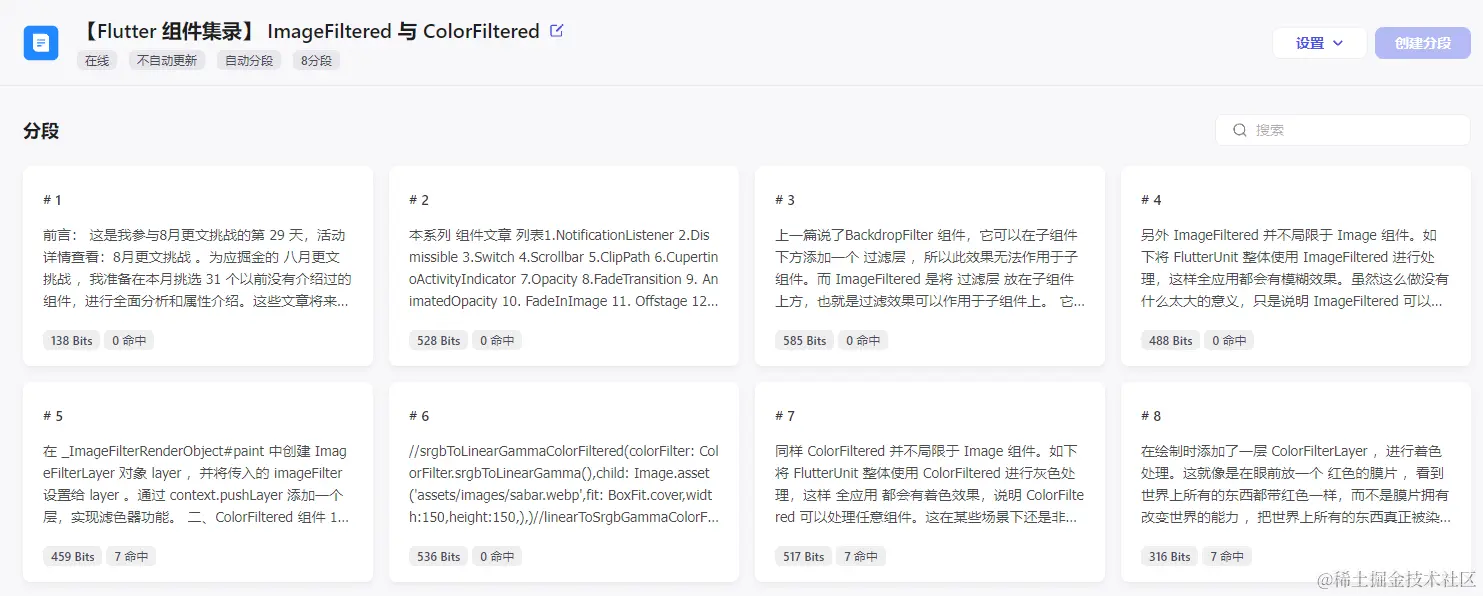Click the search magnifier icon
Viewport: 1483px width, 596px height.
pos(1240,130)
